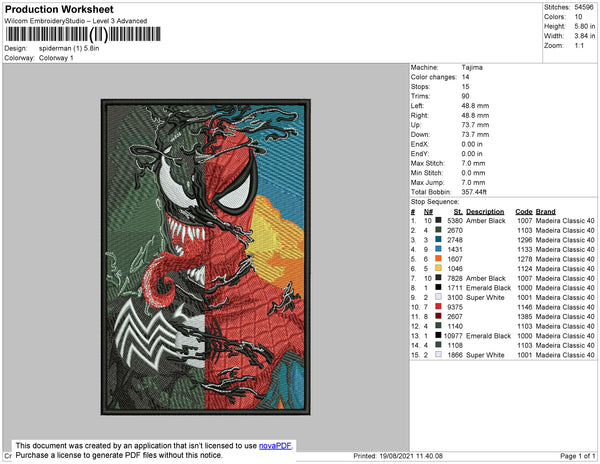Select the black swatch of stop 13 with 10977 stitches
This screenshot has height=464, width=600.
pos(438,335)
